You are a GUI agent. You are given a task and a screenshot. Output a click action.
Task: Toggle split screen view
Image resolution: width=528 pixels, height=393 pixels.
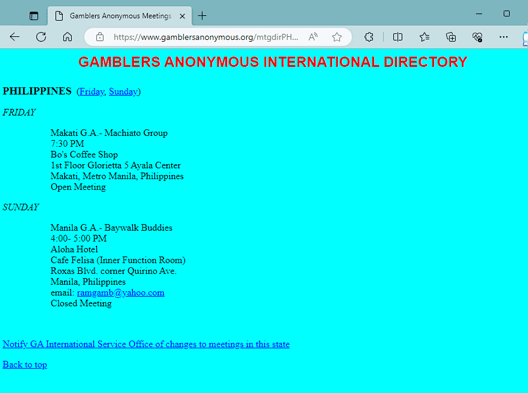click(398, 37)
